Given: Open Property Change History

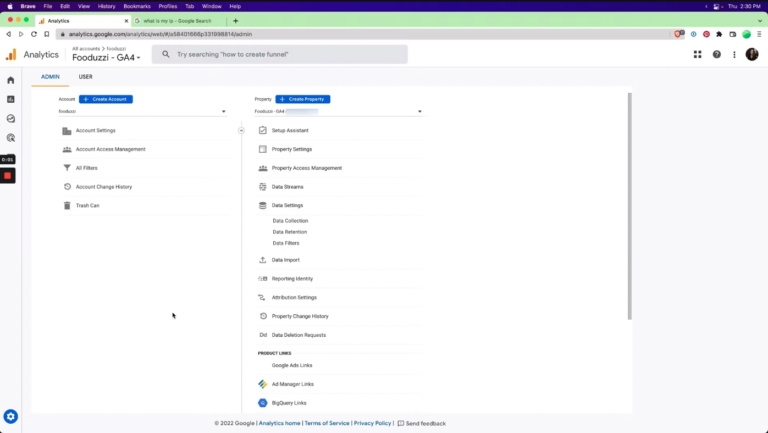Looking at the screenshot, I should (300, 316).
